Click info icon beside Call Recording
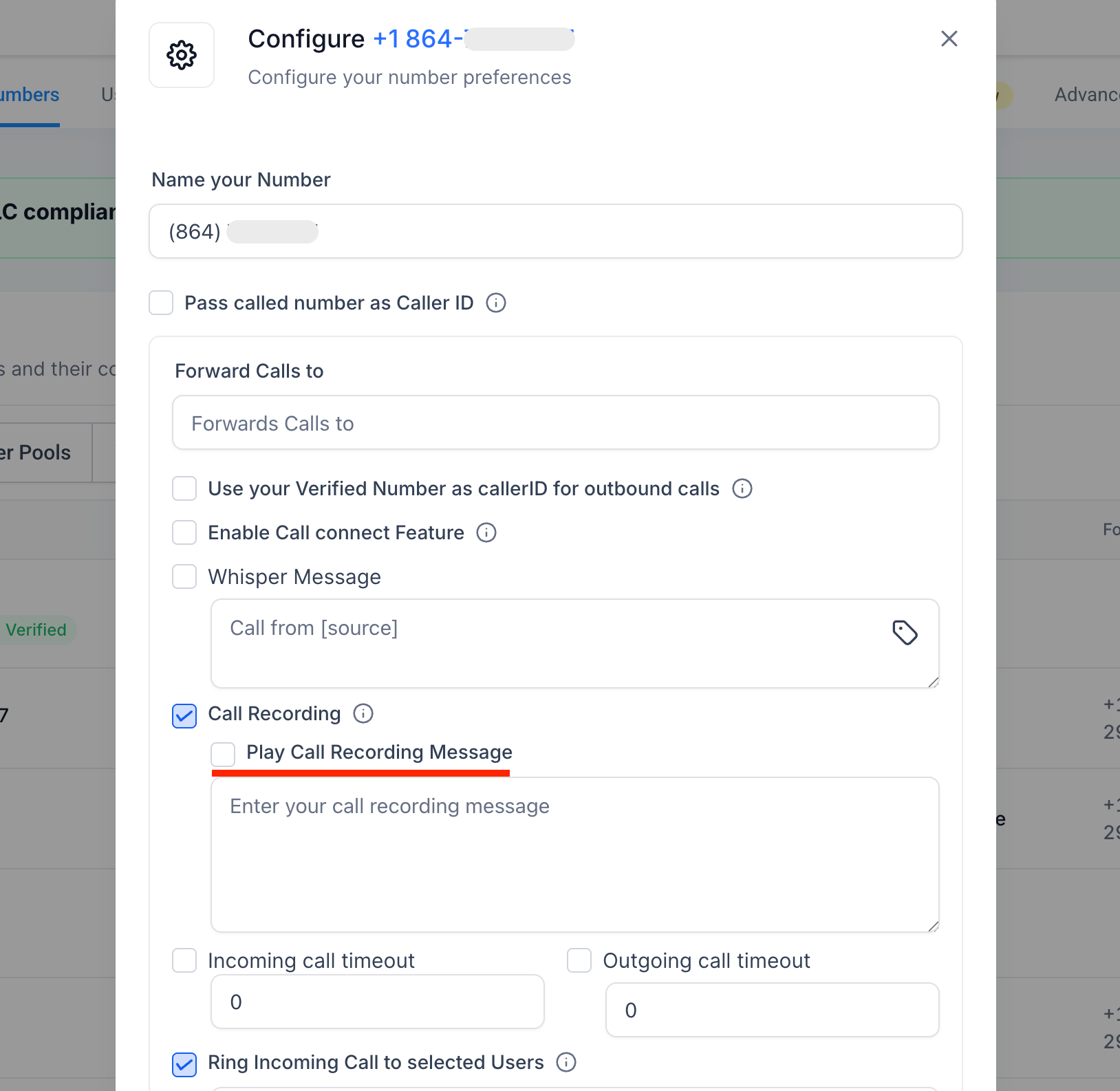The width and height of the screenshot is (1120, 1091). tap(363, 713)
